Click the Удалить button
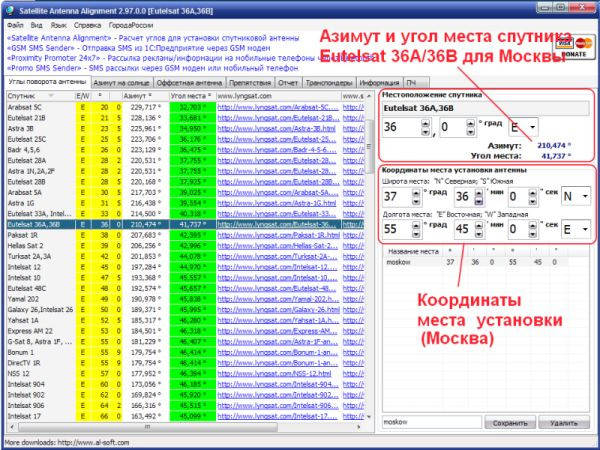Image resolution: width=600 pixels, height=450 pixels. click(x=563, y=424)
